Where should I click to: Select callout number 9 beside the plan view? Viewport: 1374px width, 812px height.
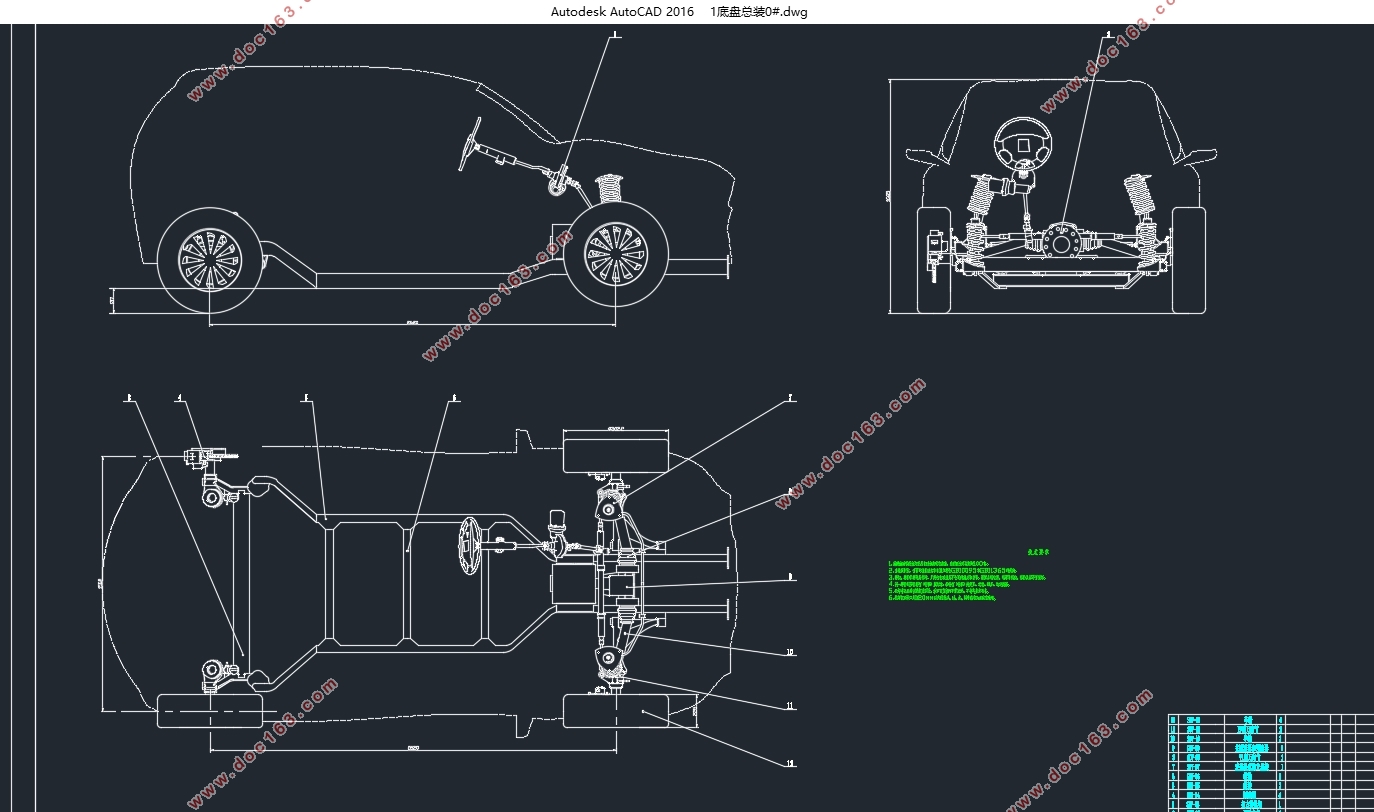click(790, 577)
